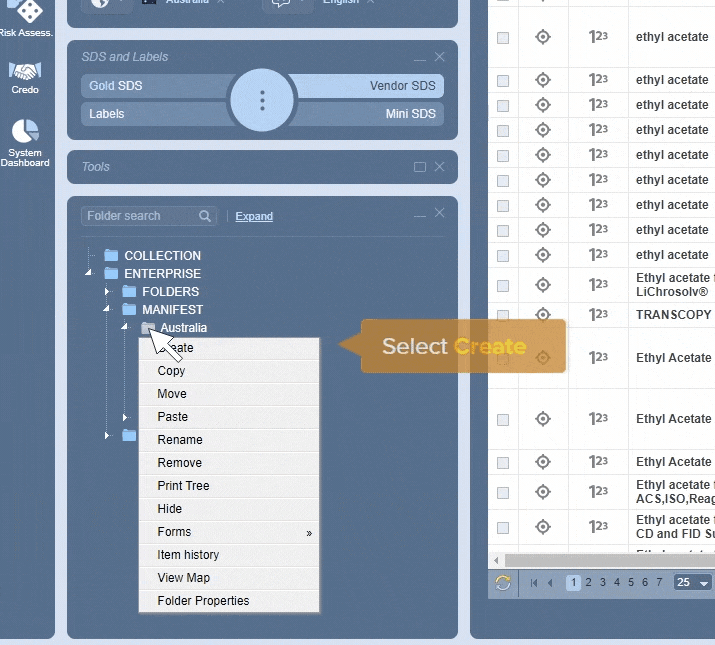Select checkbox of last visible table row
715x645 pixels.
[x=503, y=526]
